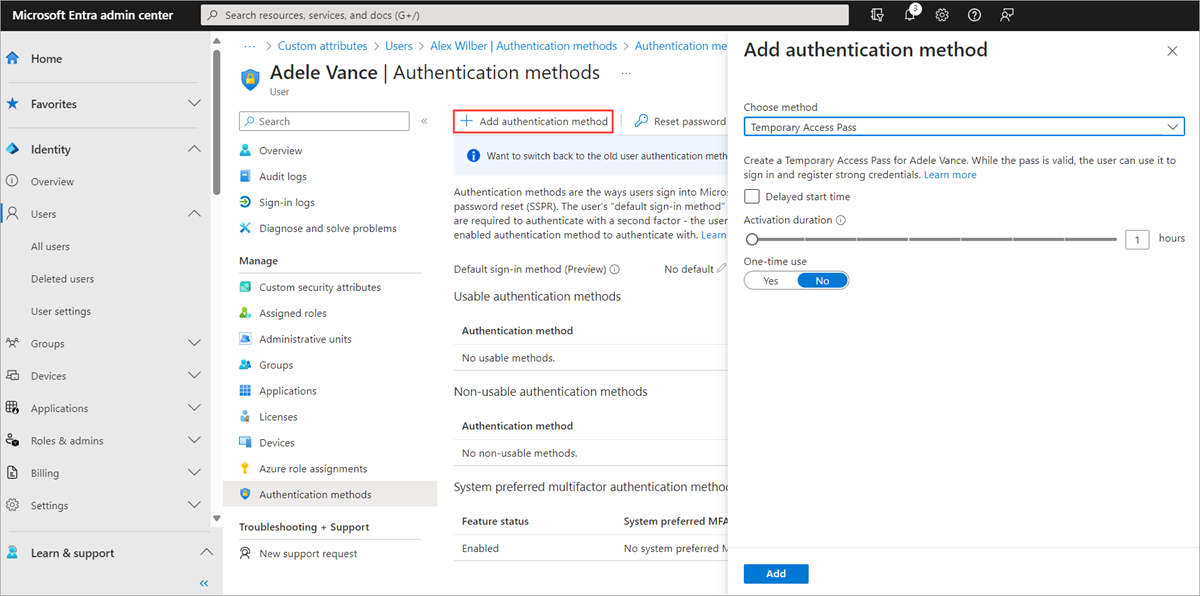Open the Choose method dropdown
The image size is (1200, 596).
964,127
